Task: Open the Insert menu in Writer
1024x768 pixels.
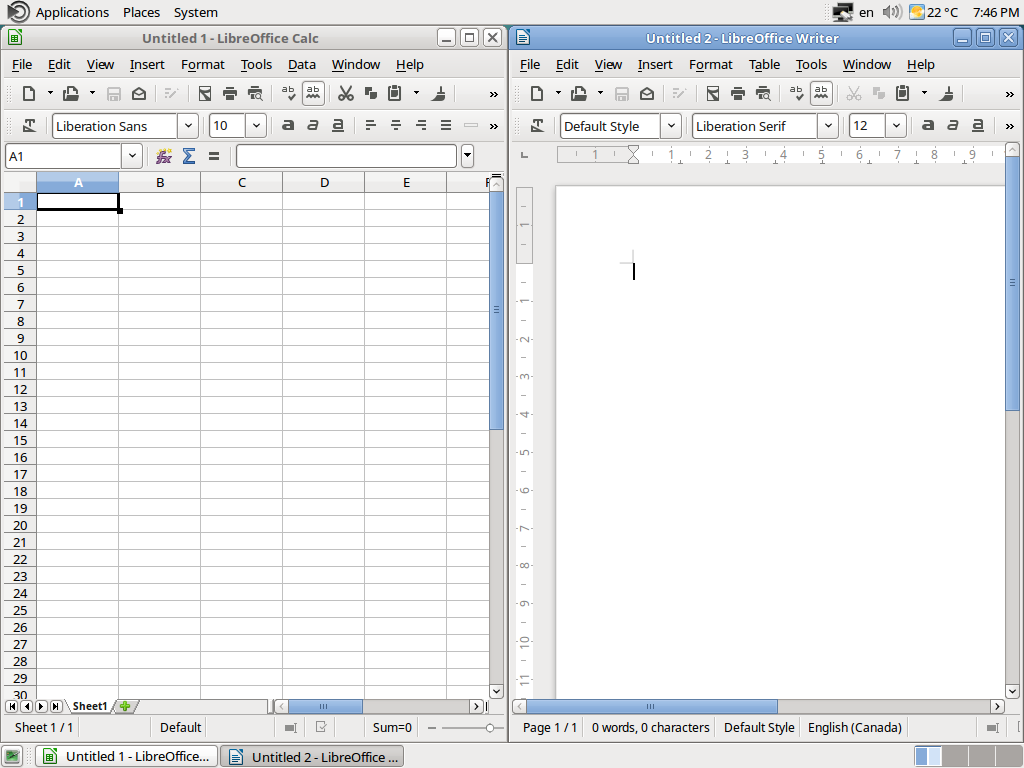Action: 655,65
